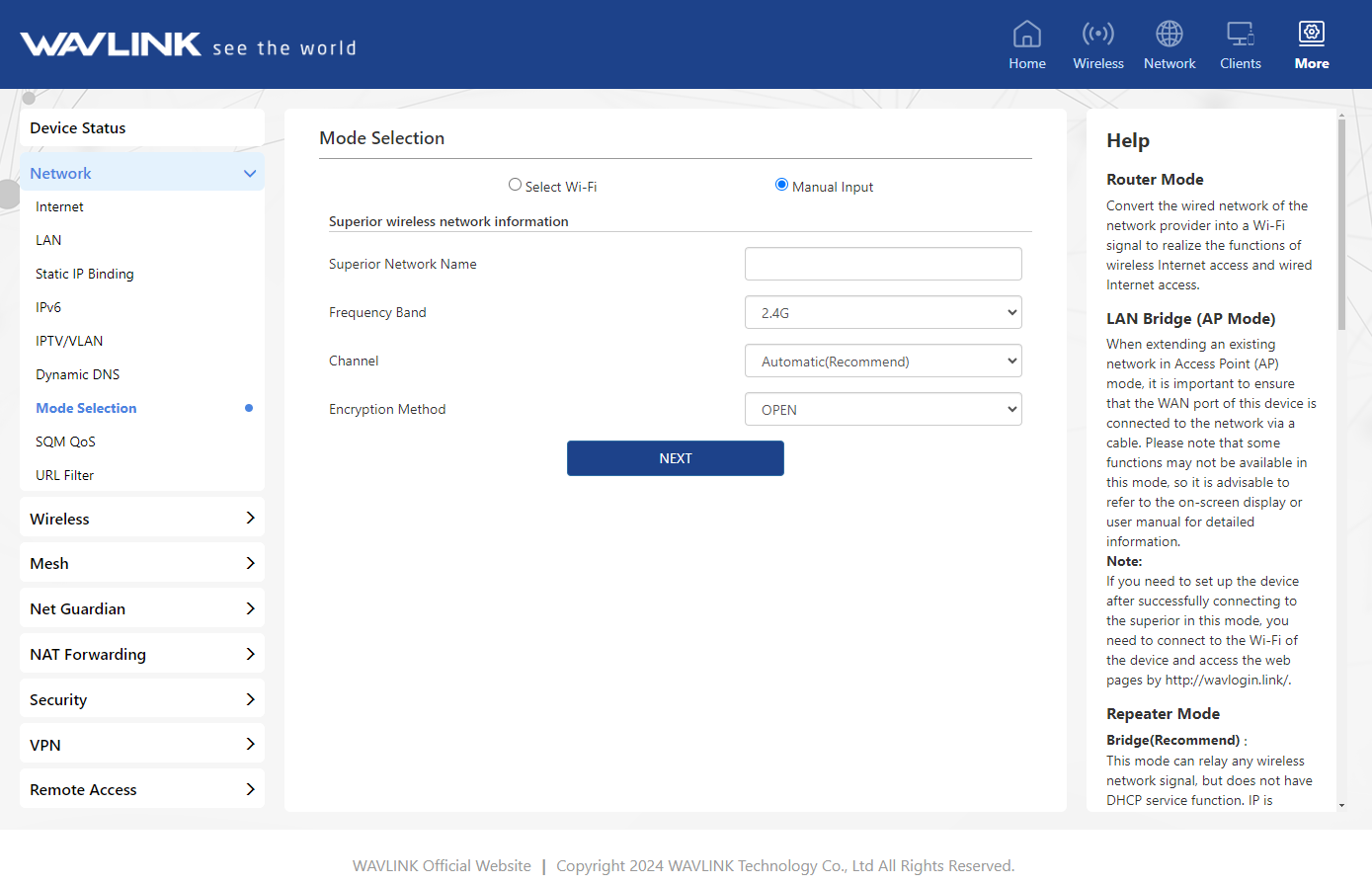Click the Superior Network Name field

[x=882, y=265]
